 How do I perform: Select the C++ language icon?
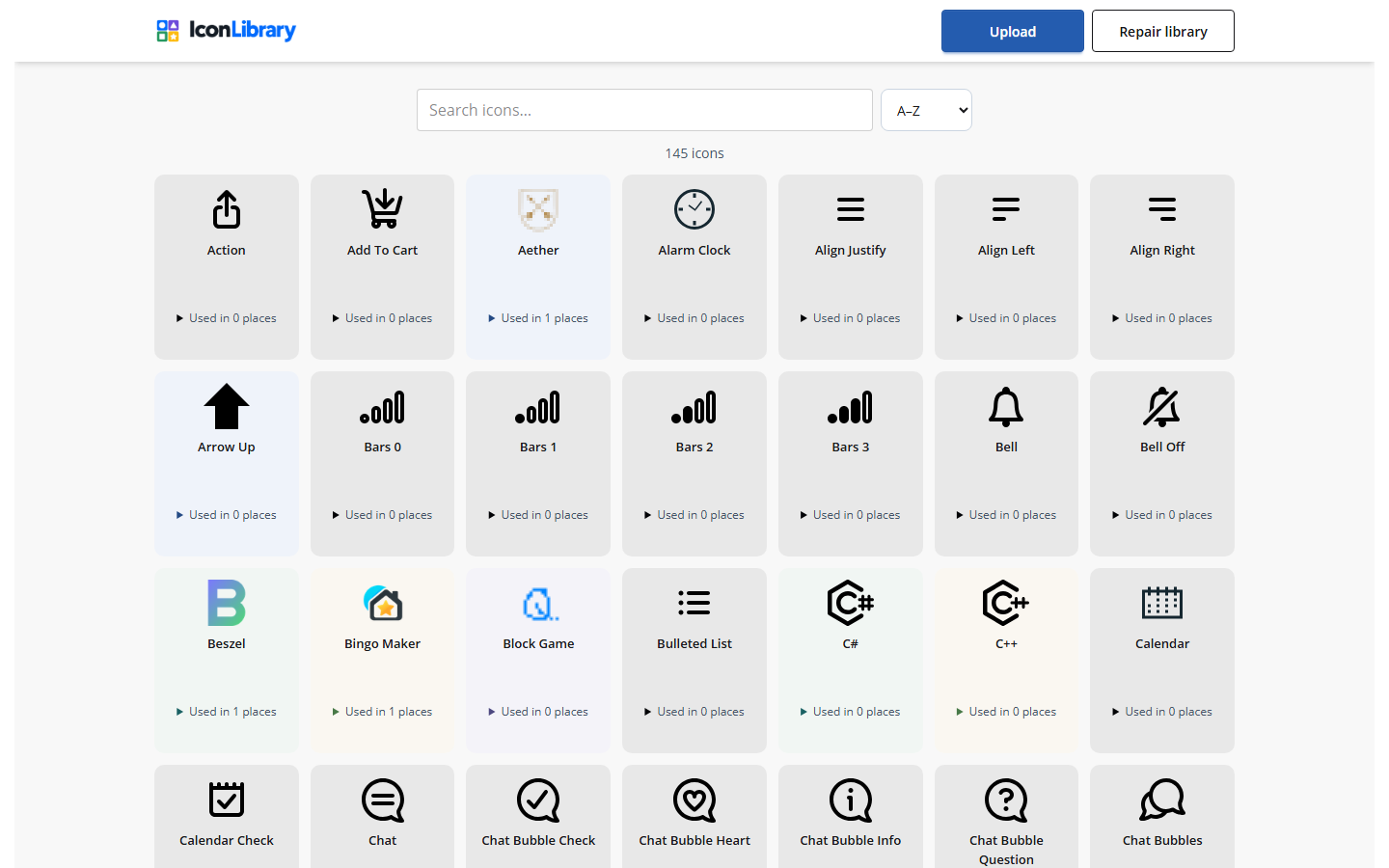tap(1006, 603)
